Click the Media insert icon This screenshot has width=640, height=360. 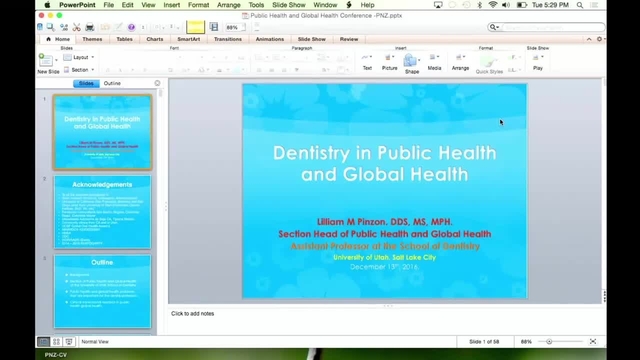(433, 58)
